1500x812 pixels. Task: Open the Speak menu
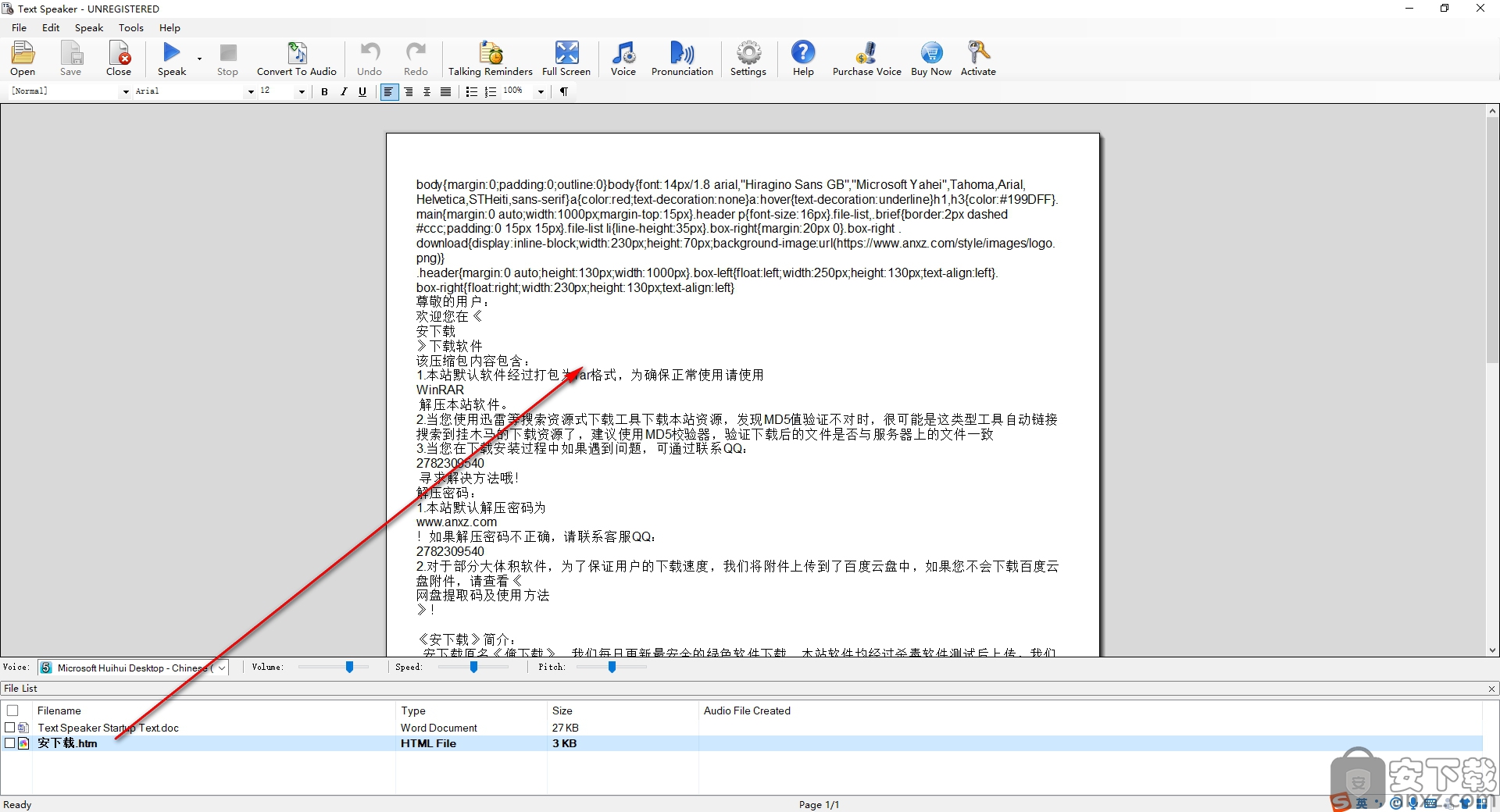[89, 27]
